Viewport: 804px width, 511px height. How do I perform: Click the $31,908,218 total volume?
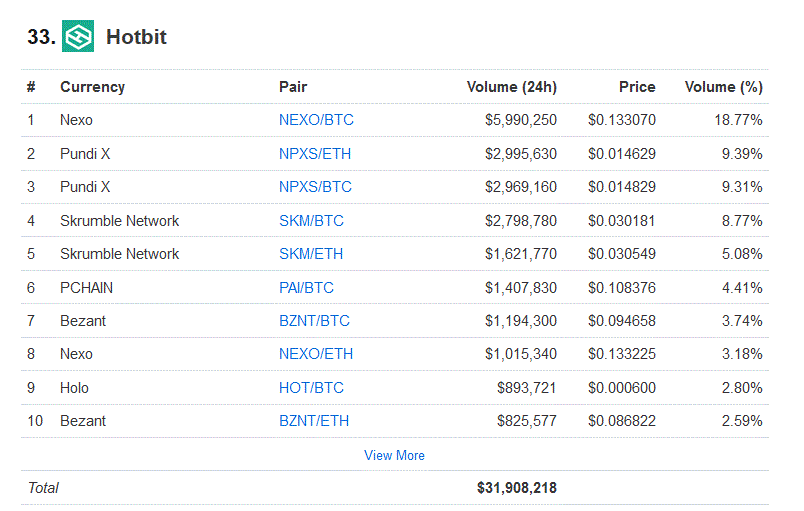point(517,488)
